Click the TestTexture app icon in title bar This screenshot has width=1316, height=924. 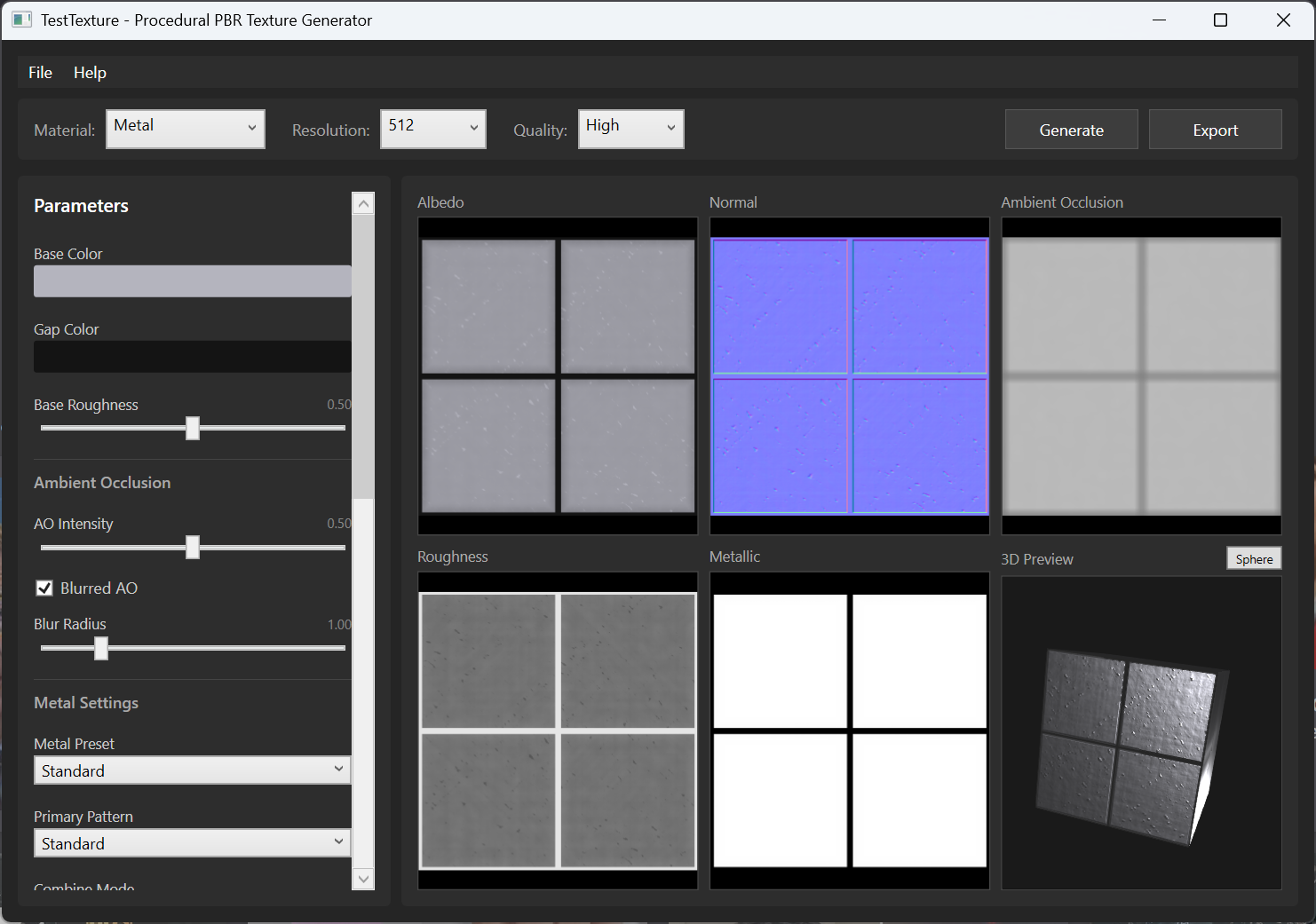click(22, 20)
